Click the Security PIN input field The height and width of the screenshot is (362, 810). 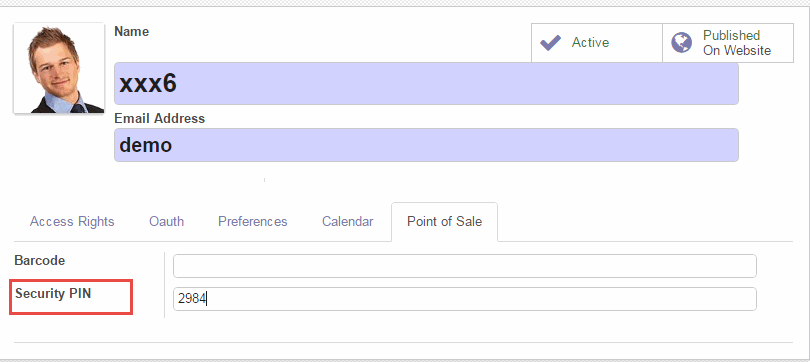pyautogui.click(x=465, y=299)
